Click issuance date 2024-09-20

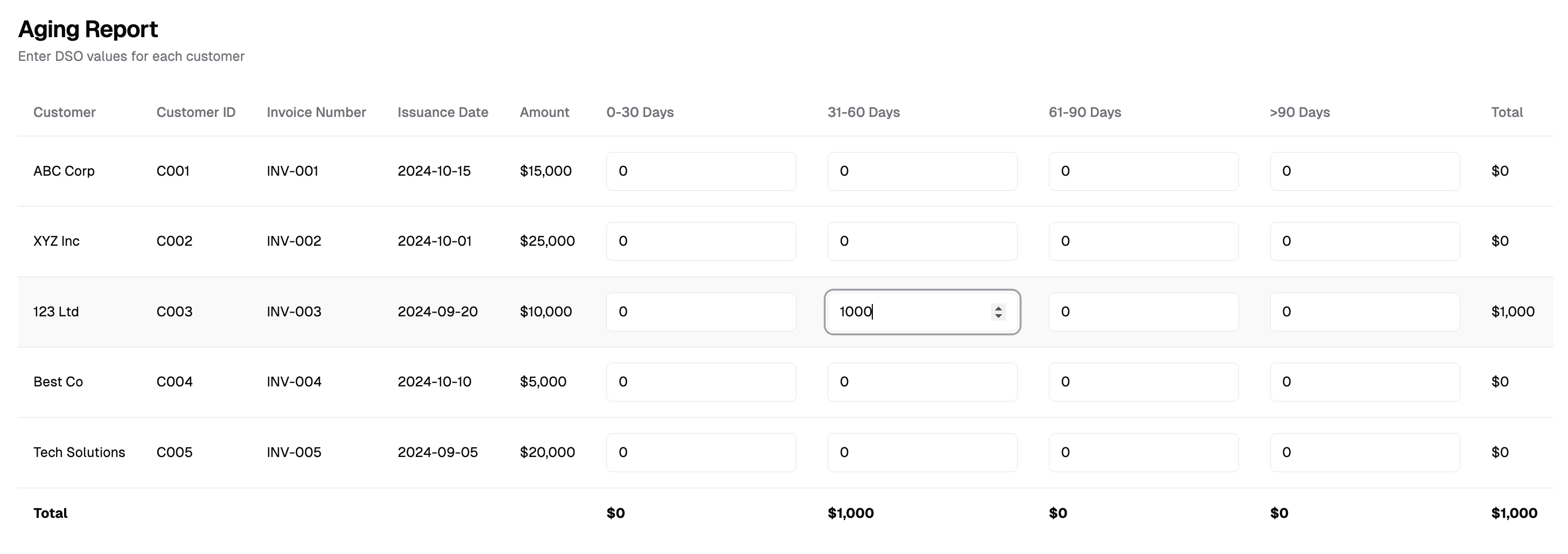point(438,312)
